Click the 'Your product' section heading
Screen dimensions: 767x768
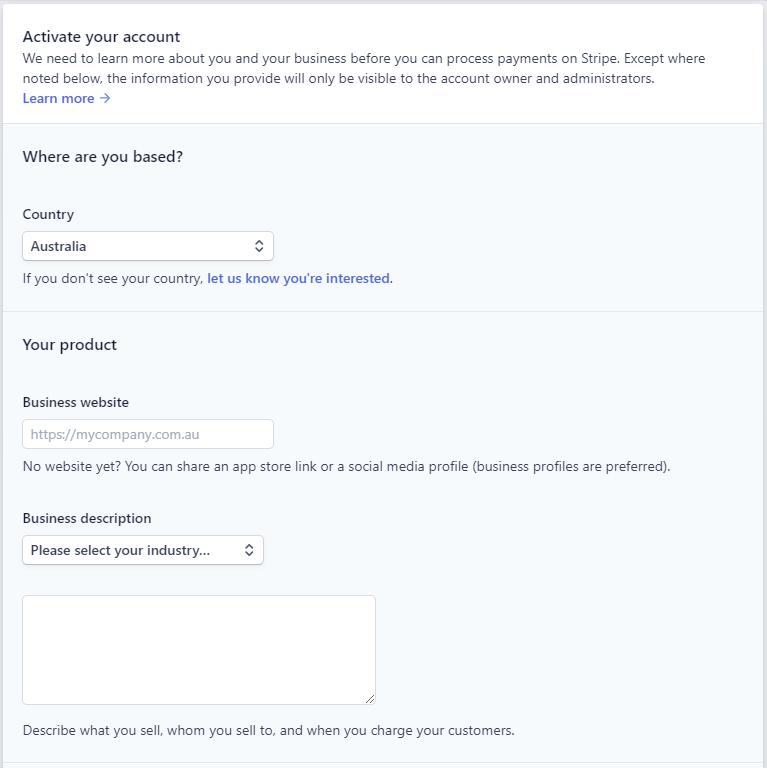[70, 345]
